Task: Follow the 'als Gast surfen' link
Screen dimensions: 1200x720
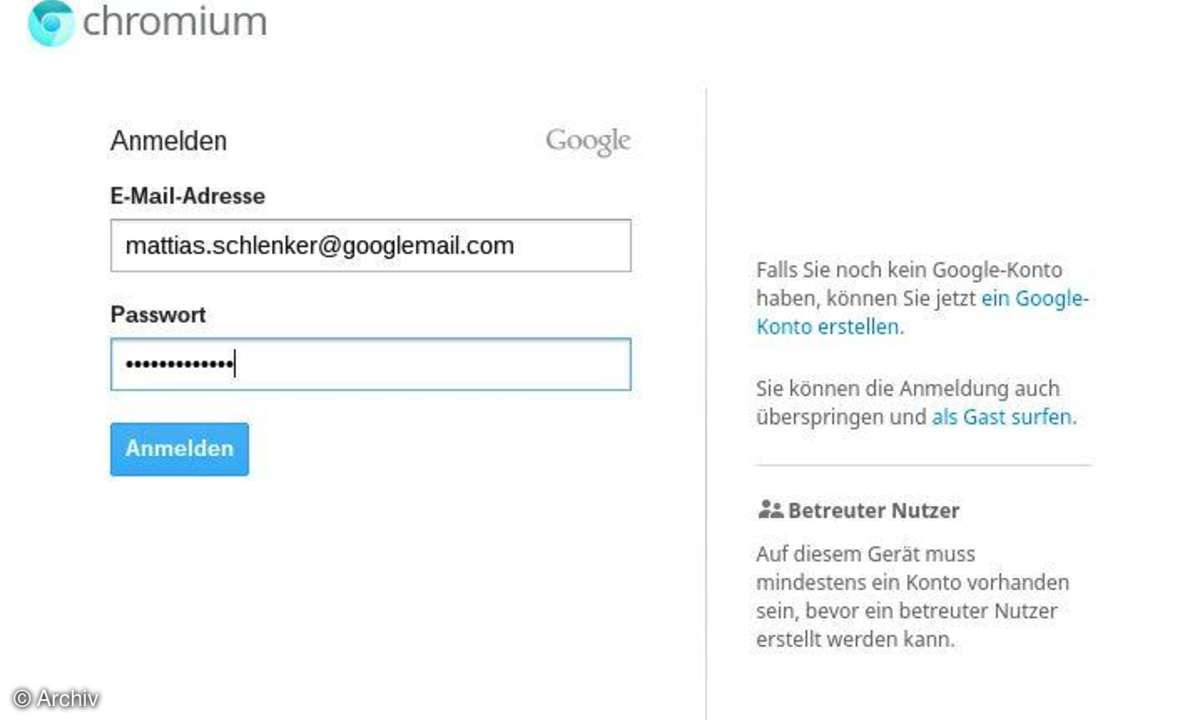Action: 1003,417
